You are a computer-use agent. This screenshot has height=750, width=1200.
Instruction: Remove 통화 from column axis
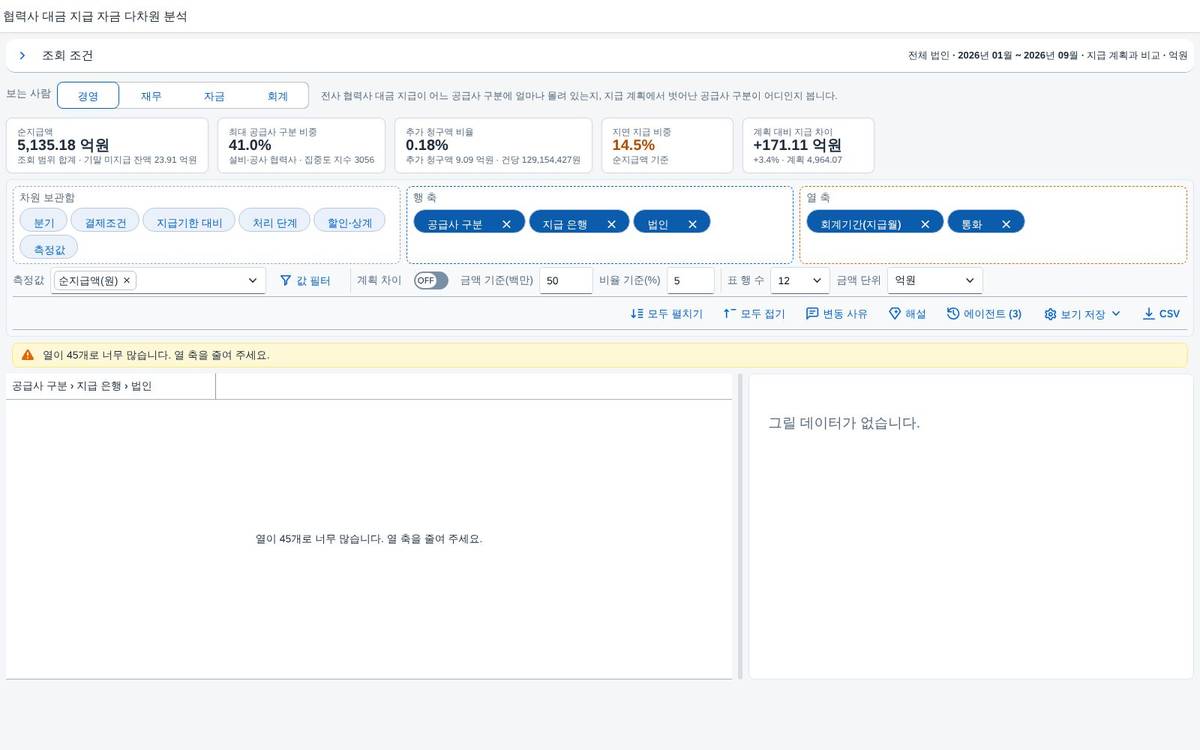coord(1006,225)
